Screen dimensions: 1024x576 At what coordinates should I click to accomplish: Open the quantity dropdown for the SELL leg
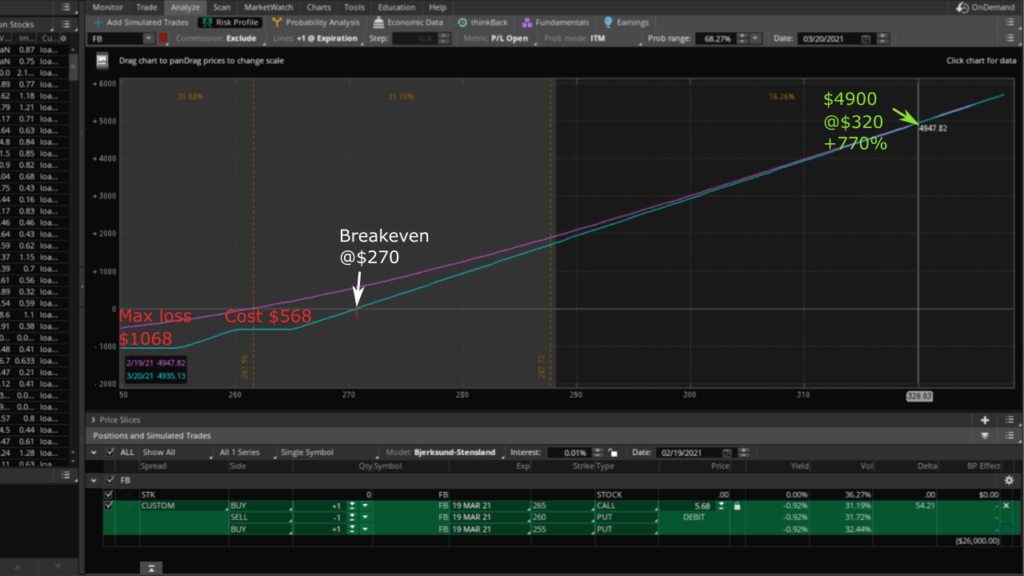(x=364, y=517)
